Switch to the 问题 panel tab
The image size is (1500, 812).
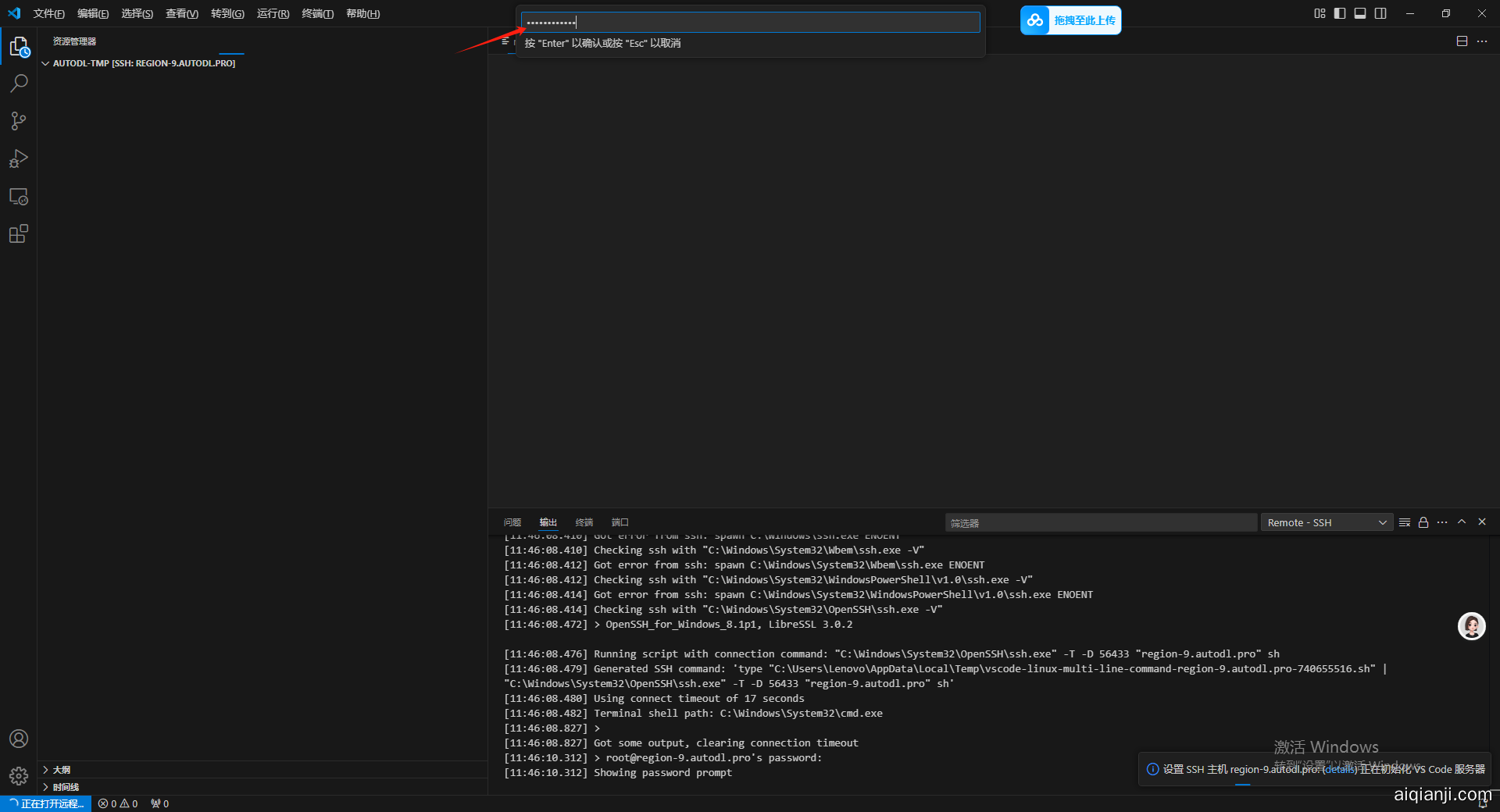coord(512,522)
